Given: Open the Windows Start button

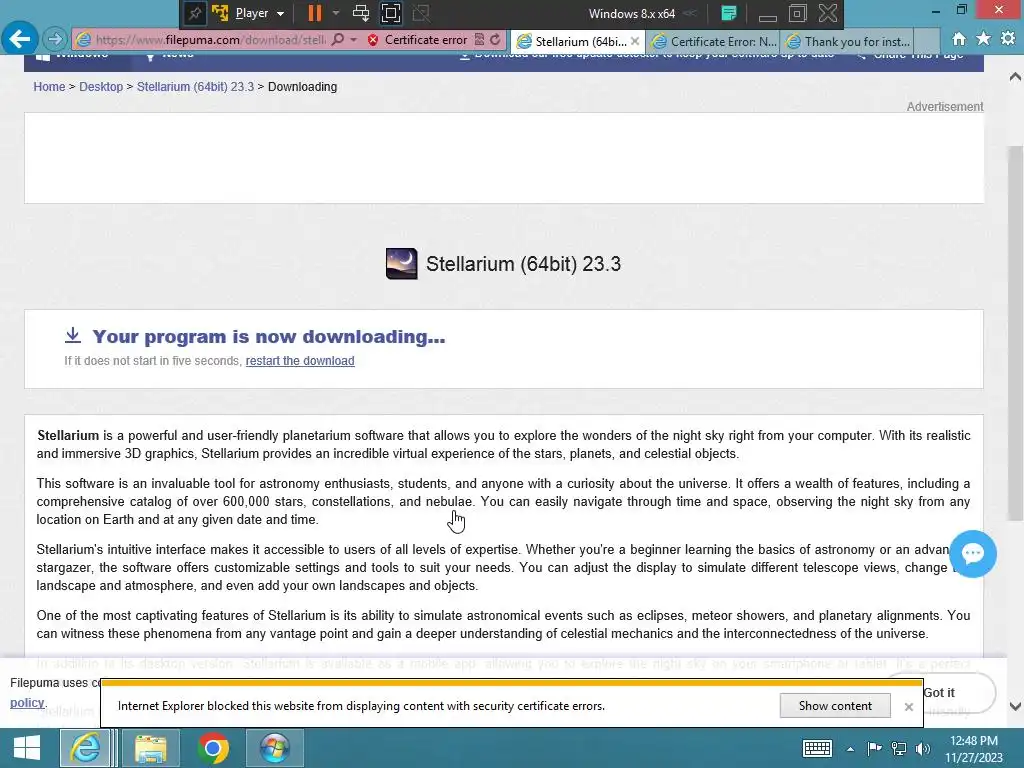Looking at the screenshot, I should click(27, 748).
